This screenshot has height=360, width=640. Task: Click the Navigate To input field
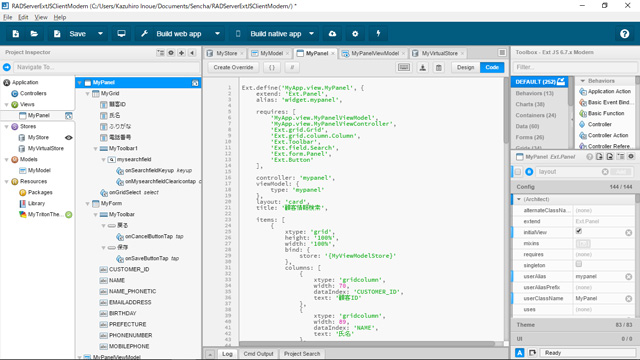pos(107,67)
